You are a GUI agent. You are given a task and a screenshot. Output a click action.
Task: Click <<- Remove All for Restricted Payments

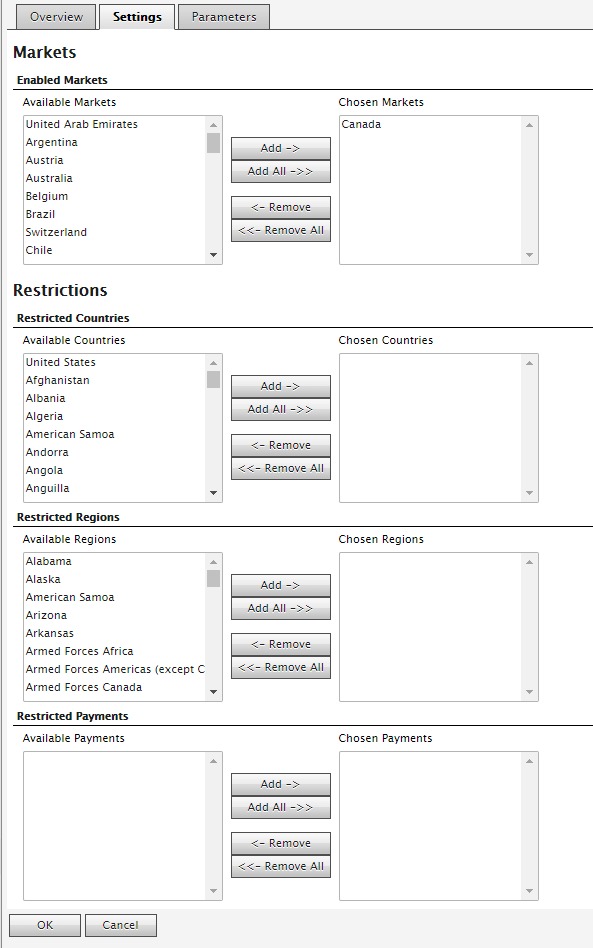280,866
